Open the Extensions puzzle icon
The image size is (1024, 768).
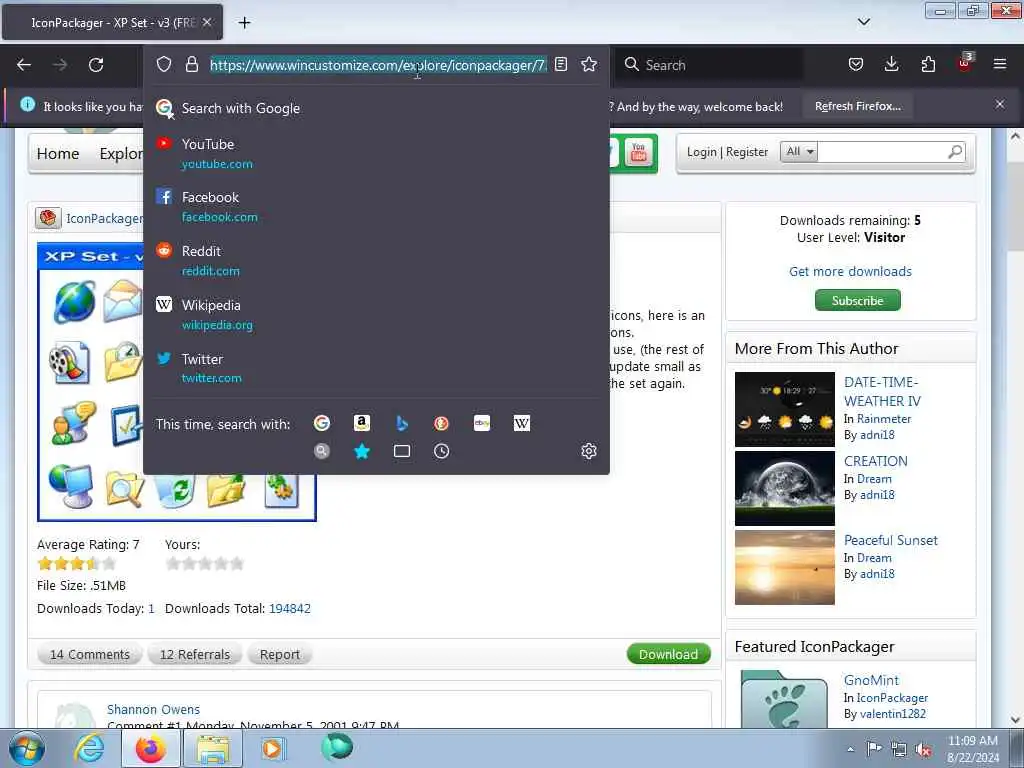(x=928, y=64)
